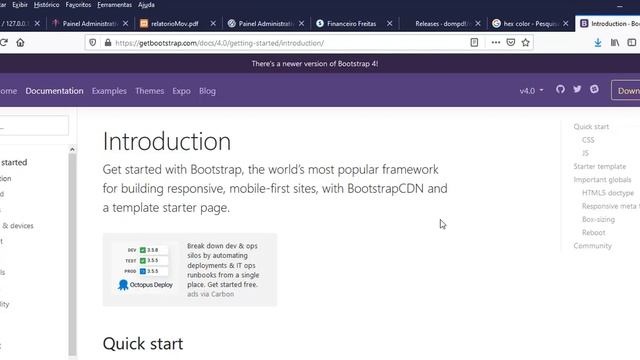This screenshot has width=640, height=360.
Task: Click the padlock site security icon
Action: point(108,42)
